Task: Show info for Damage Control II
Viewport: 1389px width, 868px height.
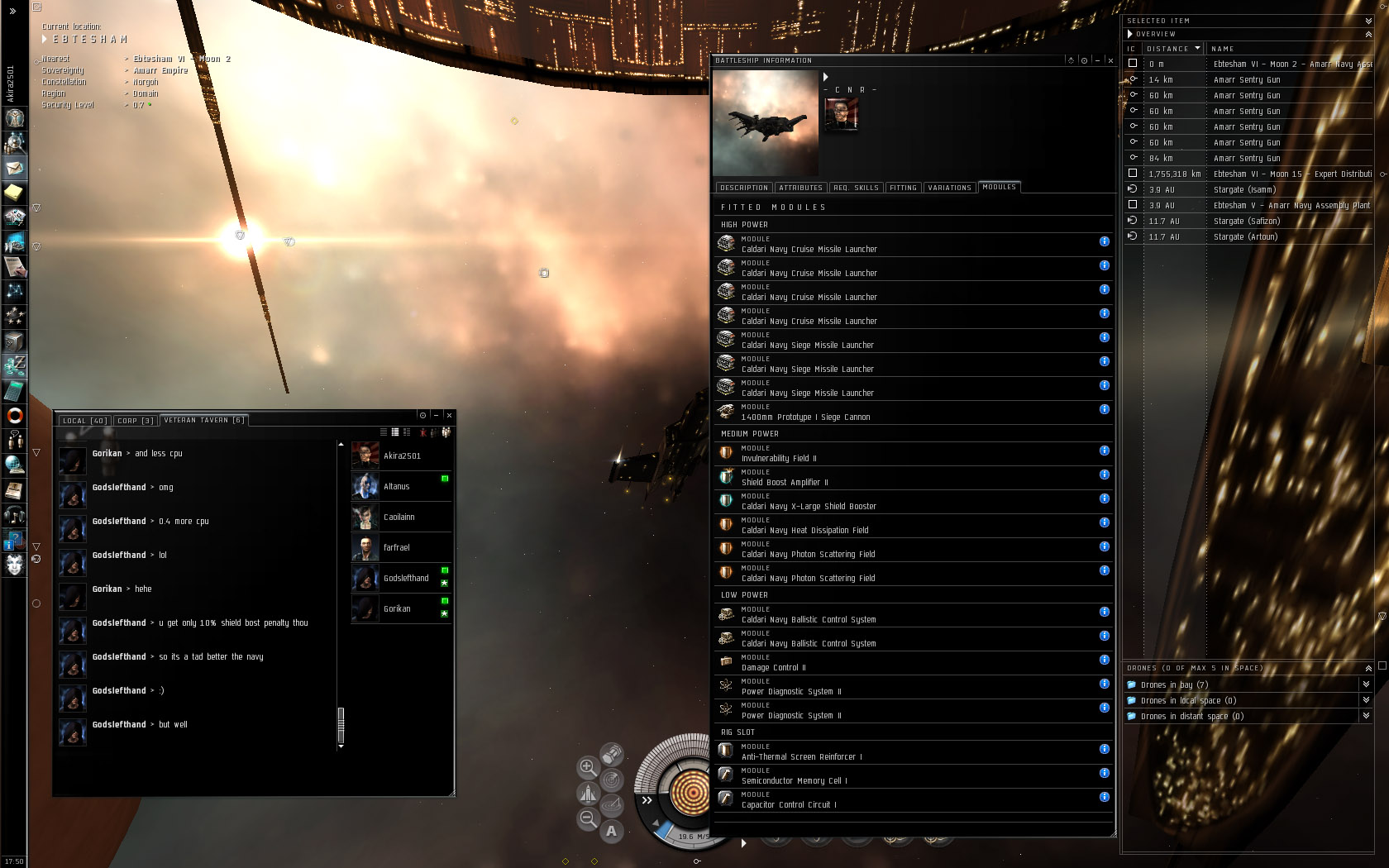Action: pos(1104,660)
